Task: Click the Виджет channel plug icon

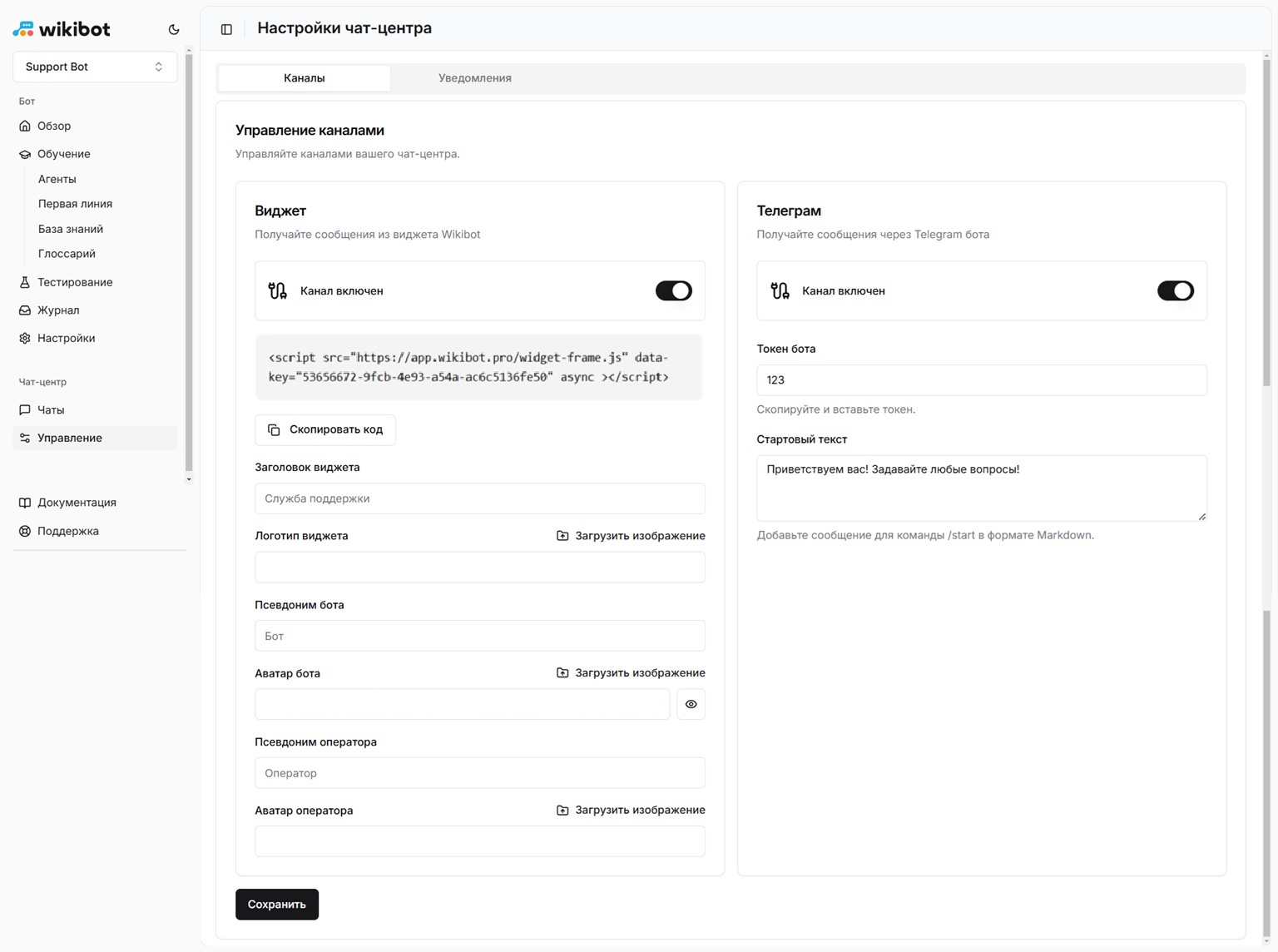Action: [278, 290]
